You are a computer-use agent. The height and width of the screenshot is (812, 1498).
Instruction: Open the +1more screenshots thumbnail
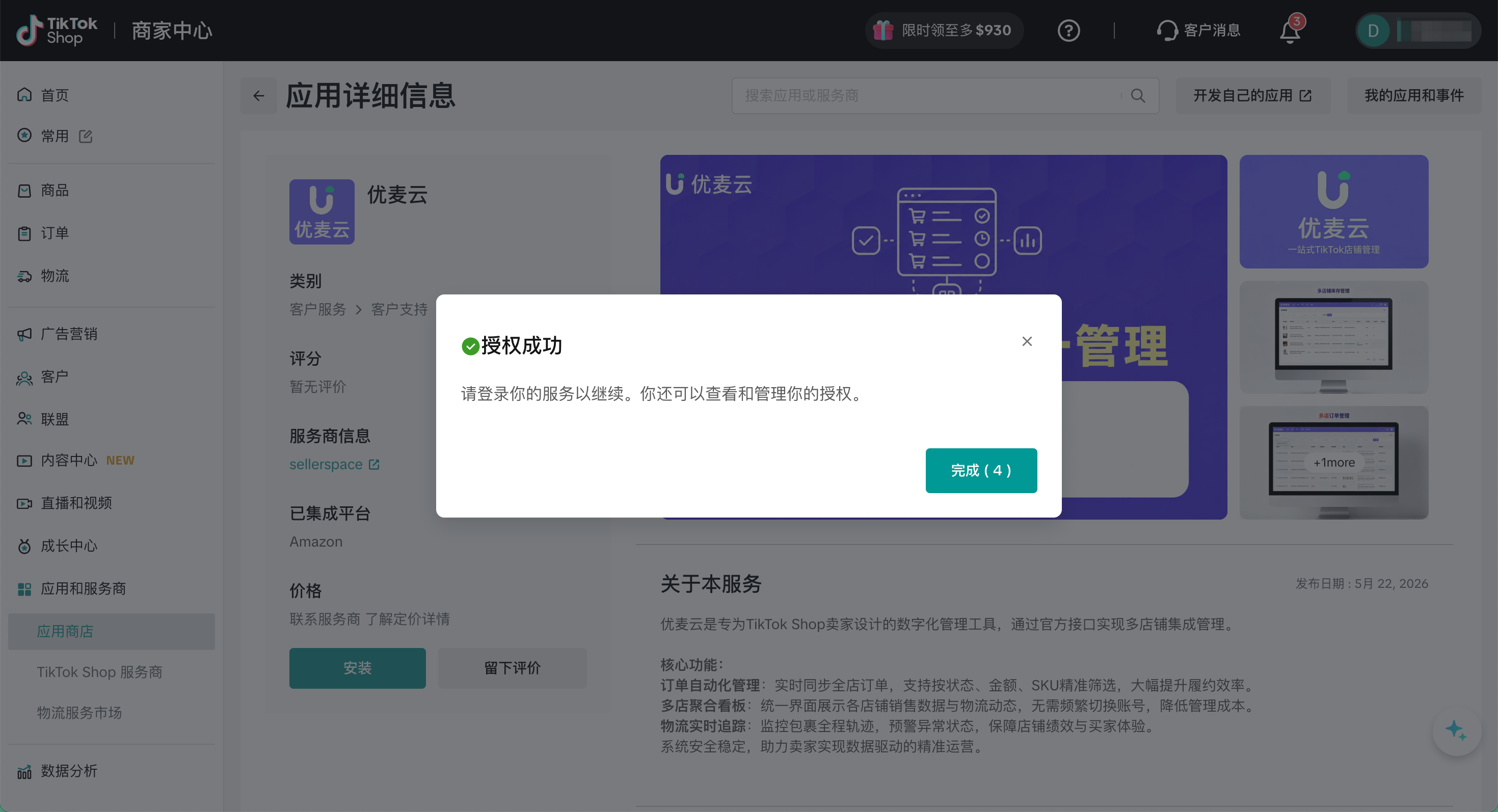[x=1333, y=463]
